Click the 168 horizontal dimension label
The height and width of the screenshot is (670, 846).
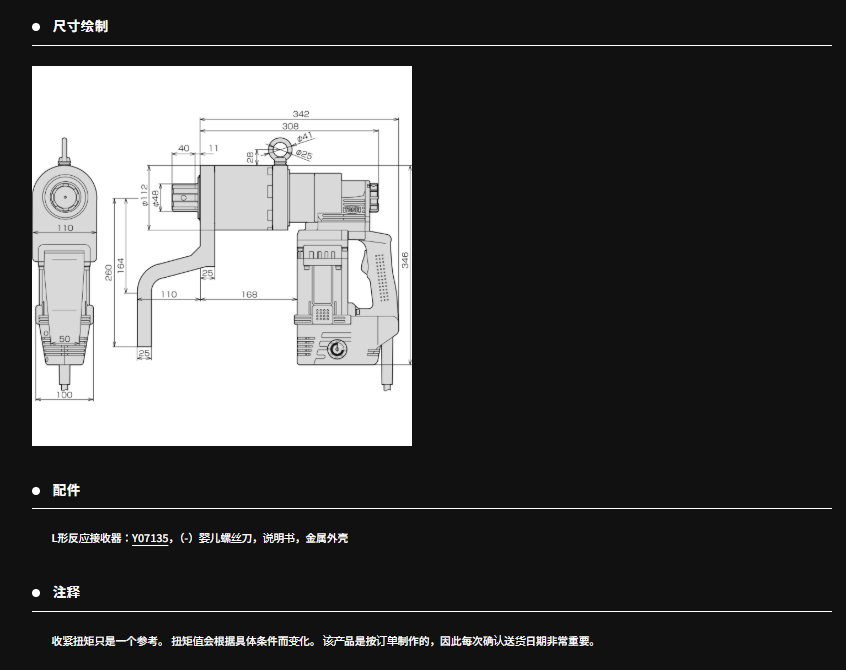[249, 294]
